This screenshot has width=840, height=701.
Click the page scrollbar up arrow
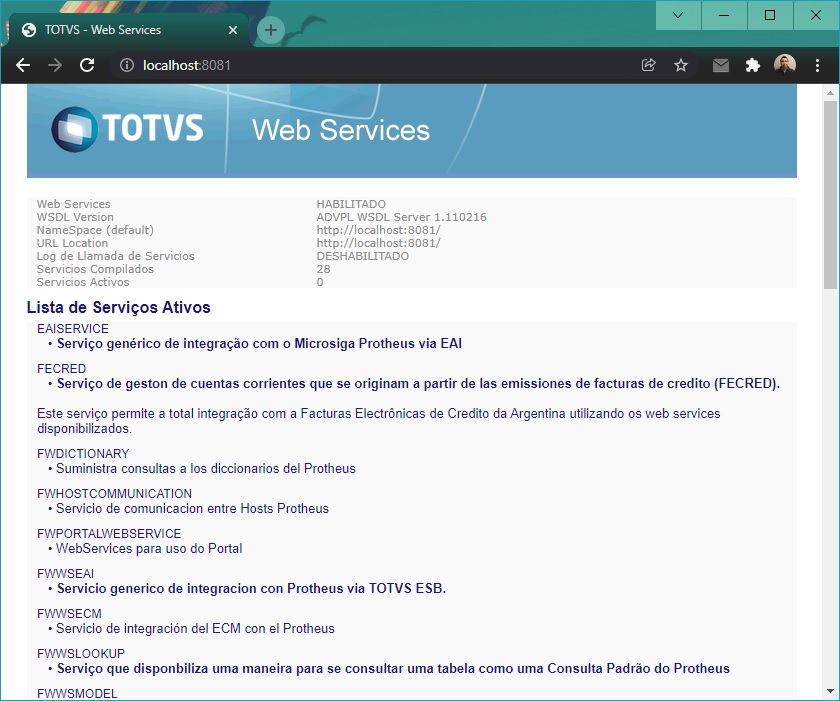coord(830,93)
